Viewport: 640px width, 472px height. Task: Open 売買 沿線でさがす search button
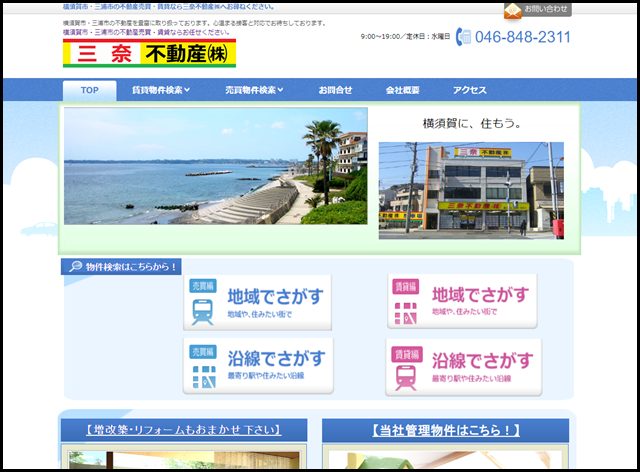[258, 366]
